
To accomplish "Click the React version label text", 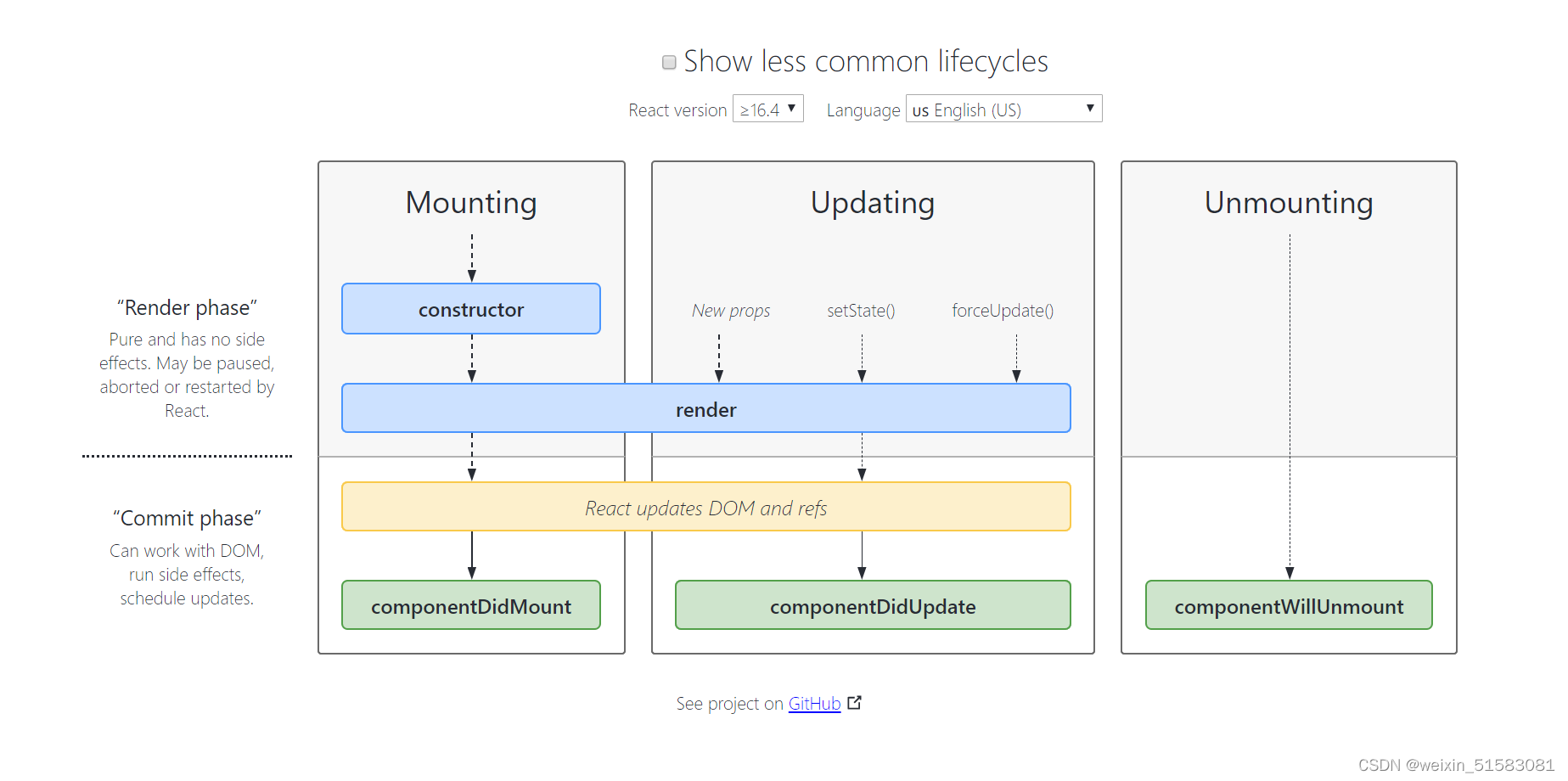I will 677,110.
